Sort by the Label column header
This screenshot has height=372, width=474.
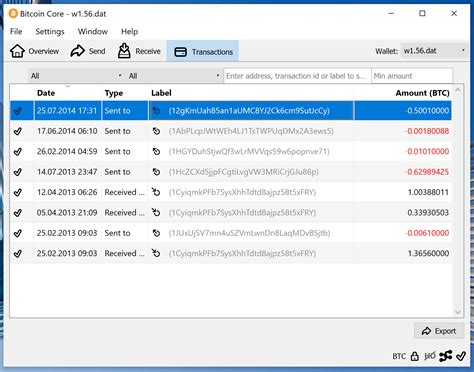161,93
